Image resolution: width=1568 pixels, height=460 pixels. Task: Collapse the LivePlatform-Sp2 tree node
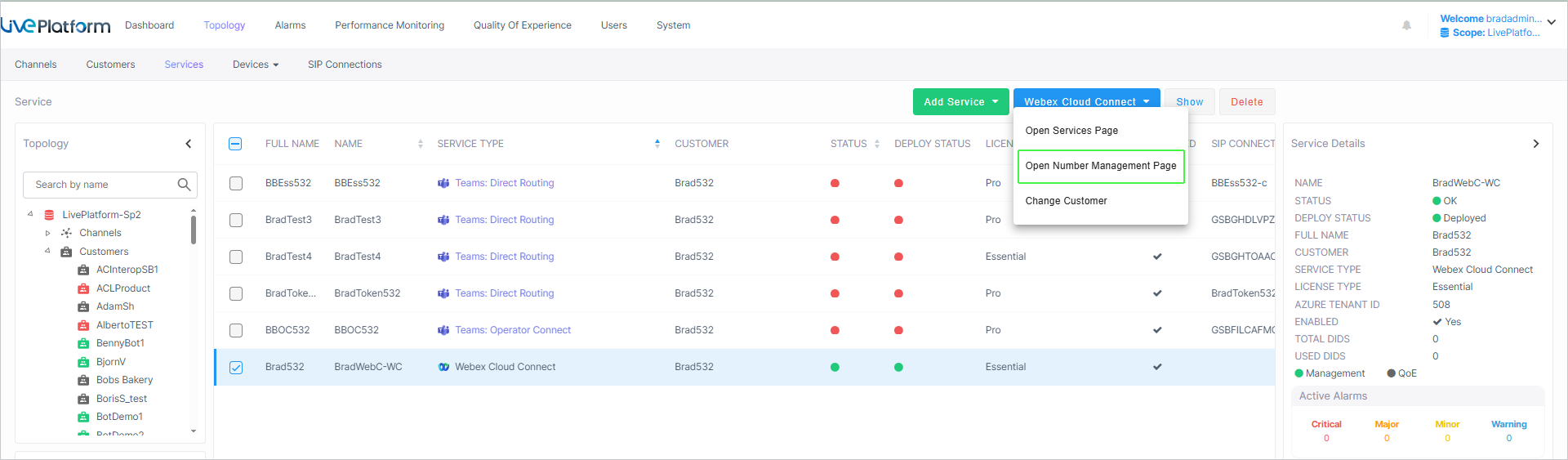click(30, 214)
